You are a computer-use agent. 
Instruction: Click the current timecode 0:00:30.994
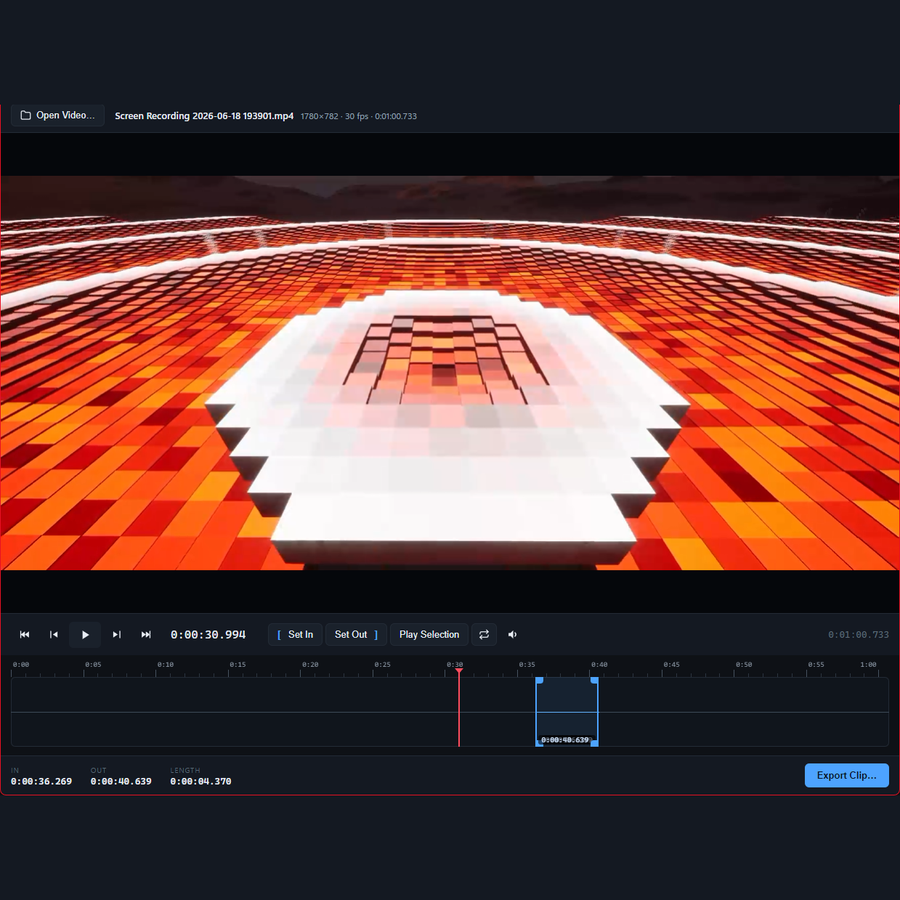(x=208, y=634)
